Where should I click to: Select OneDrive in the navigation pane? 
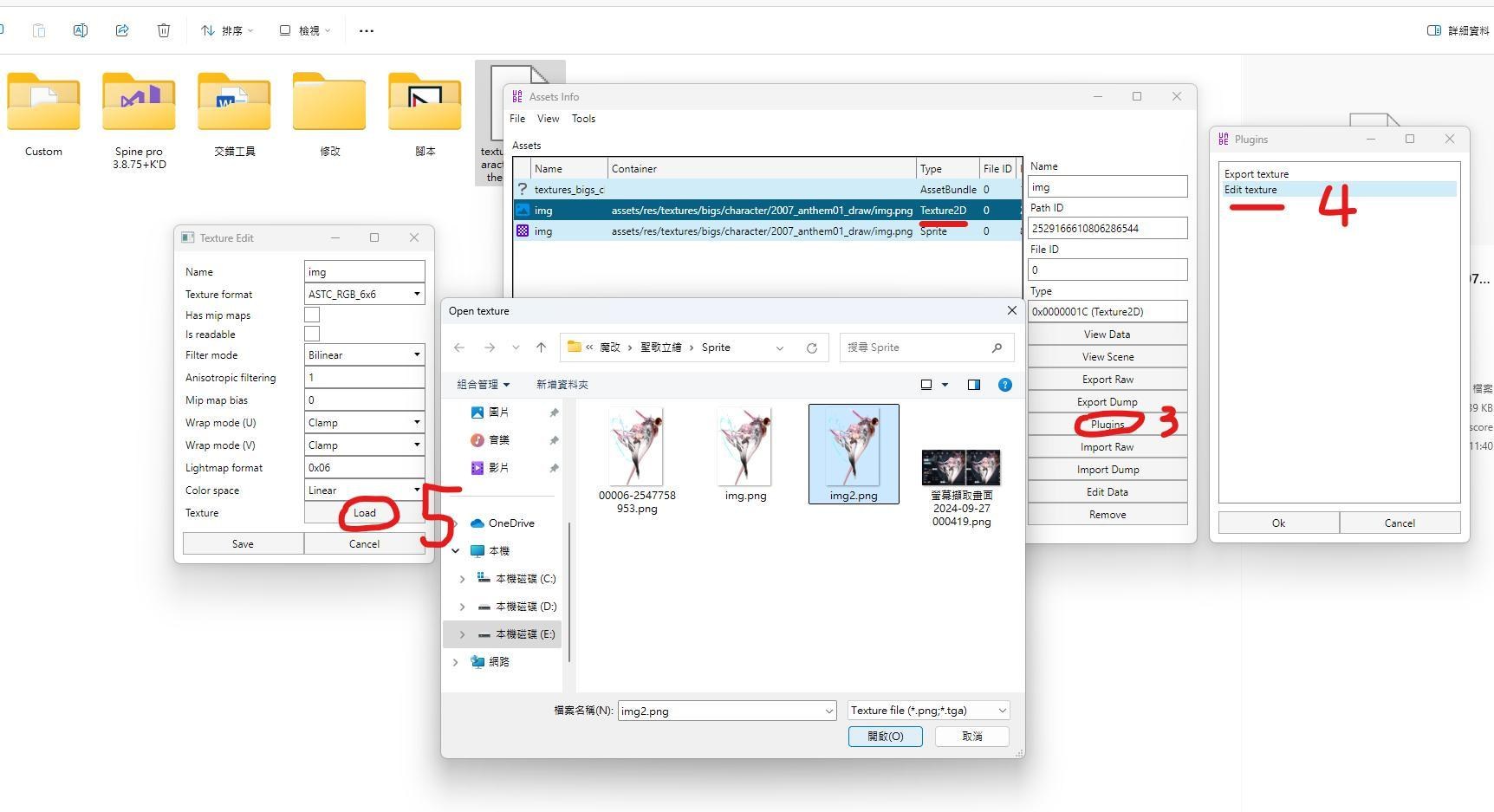point(511,523)
